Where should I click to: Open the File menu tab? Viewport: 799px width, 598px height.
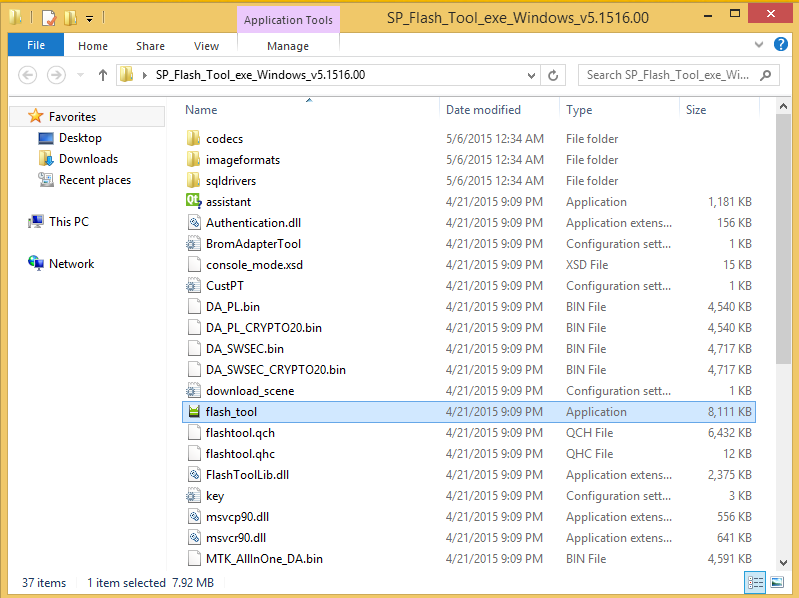pyautogui.click(x=36, y=45)
